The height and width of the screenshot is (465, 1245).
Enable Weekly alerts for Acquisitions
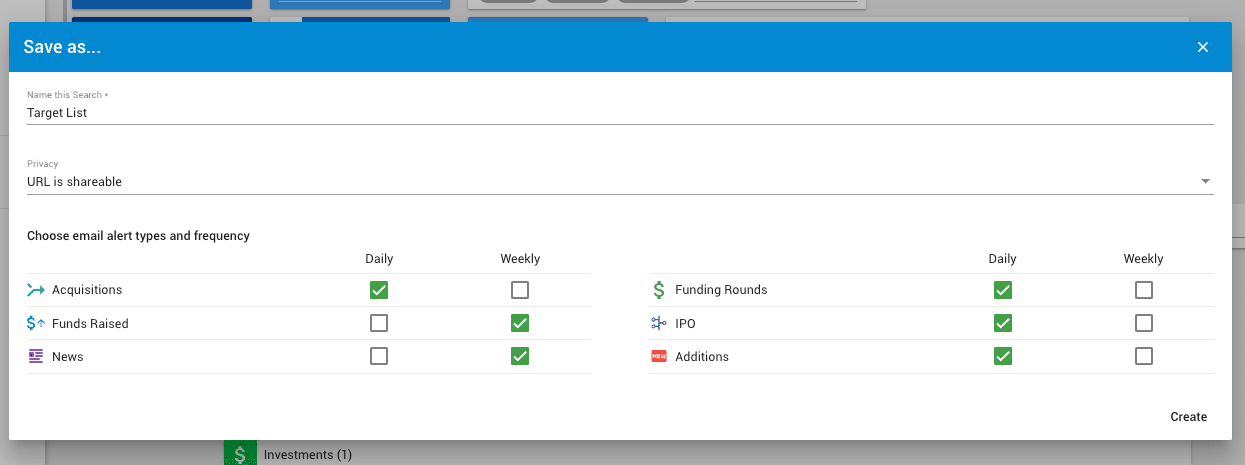(x=520, y=290)
